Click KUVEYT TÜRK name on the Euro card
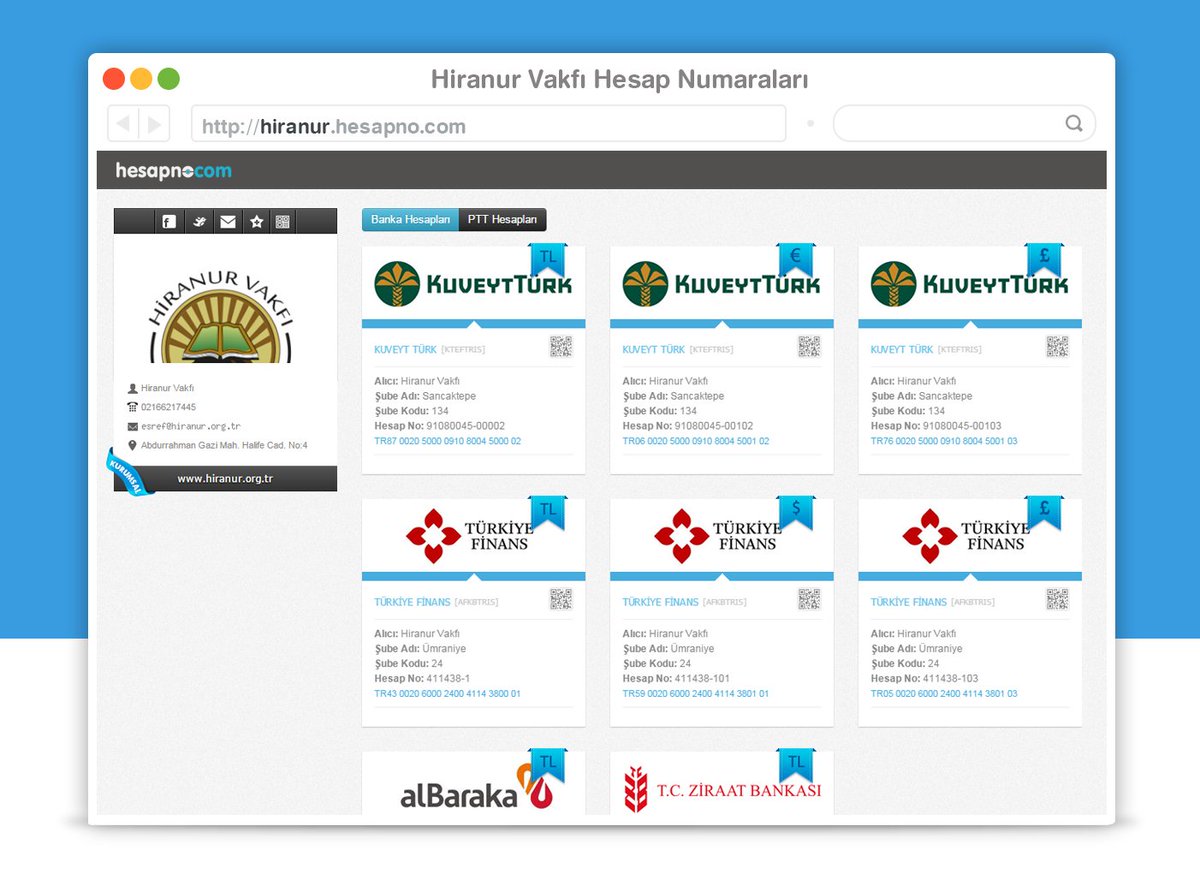This screenshot has height=880, width=1200. (654, 350)
